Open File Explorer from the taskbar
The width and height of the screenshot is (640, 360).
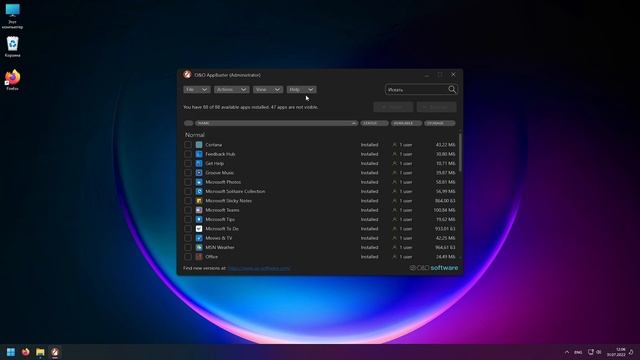[x=40, y=352]
